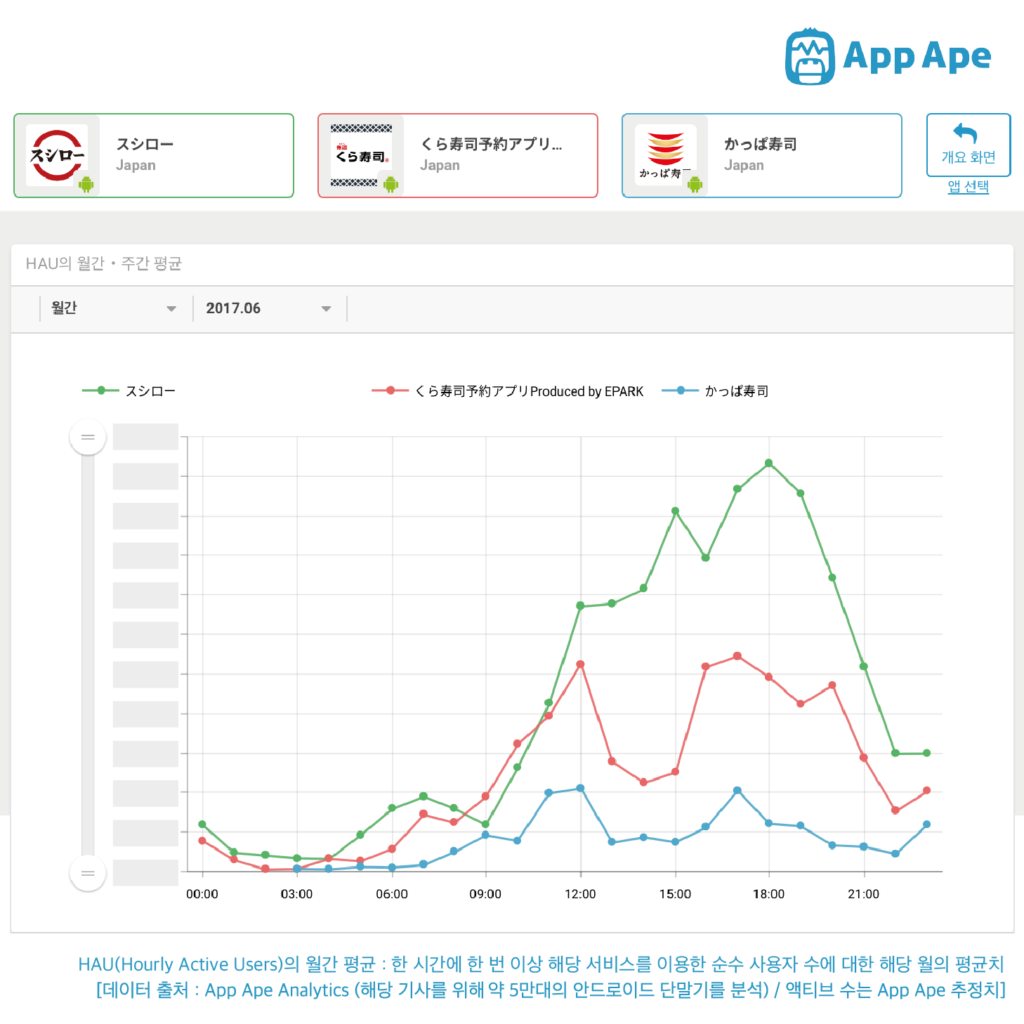Click the HAU의 월간・주간 평균 panel title
Image resolution: width=1024 pixels, height=1024 pixels.
pos(104,263)
